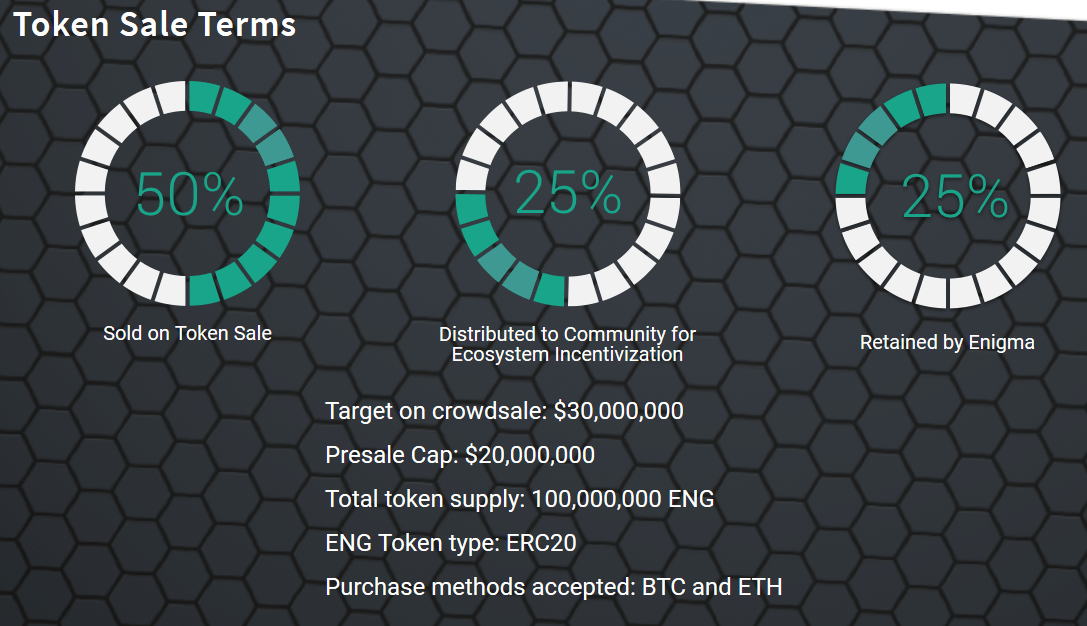Click the 'Retained by Enigma' label
Image resolution: width=1087 pixels, height=626 pixels.
[947, 342]
